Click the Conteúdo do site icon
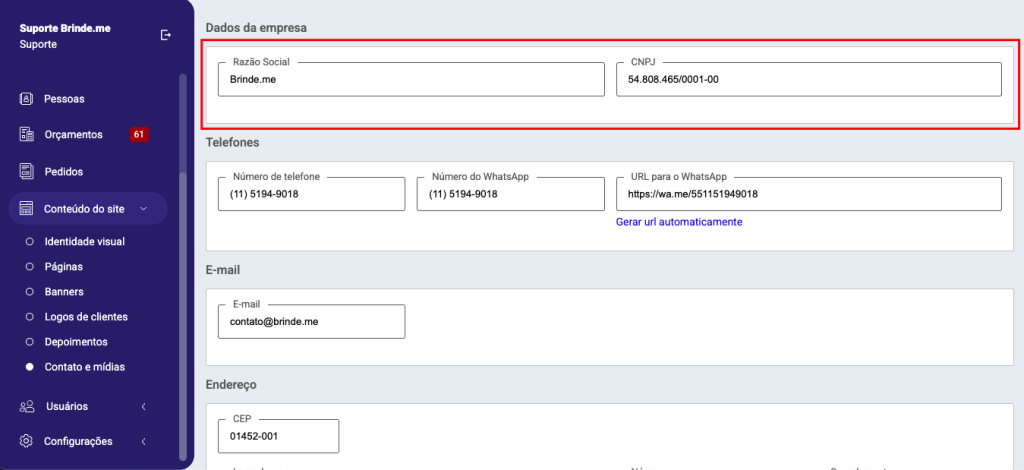This screenshot has height=470, width=1024. coord(27,208)
